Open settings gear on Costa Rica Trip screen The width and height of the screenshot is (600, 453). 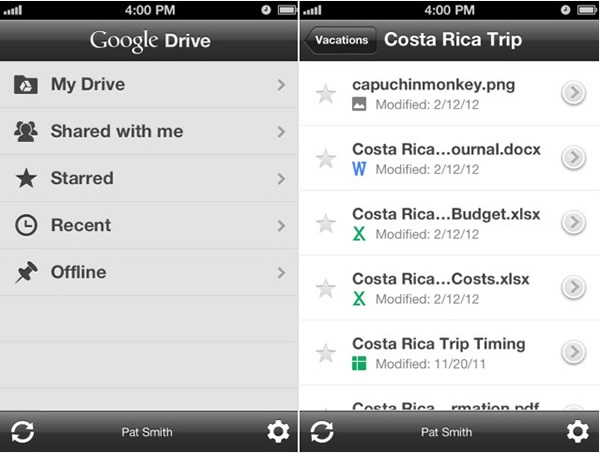coord(577,432)
